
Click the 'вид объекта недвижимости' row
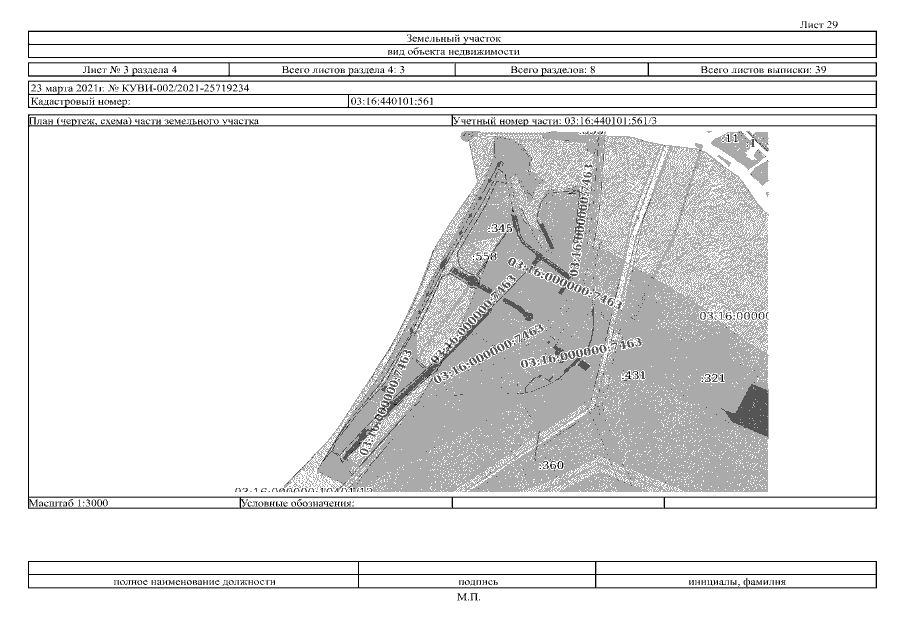453,51
